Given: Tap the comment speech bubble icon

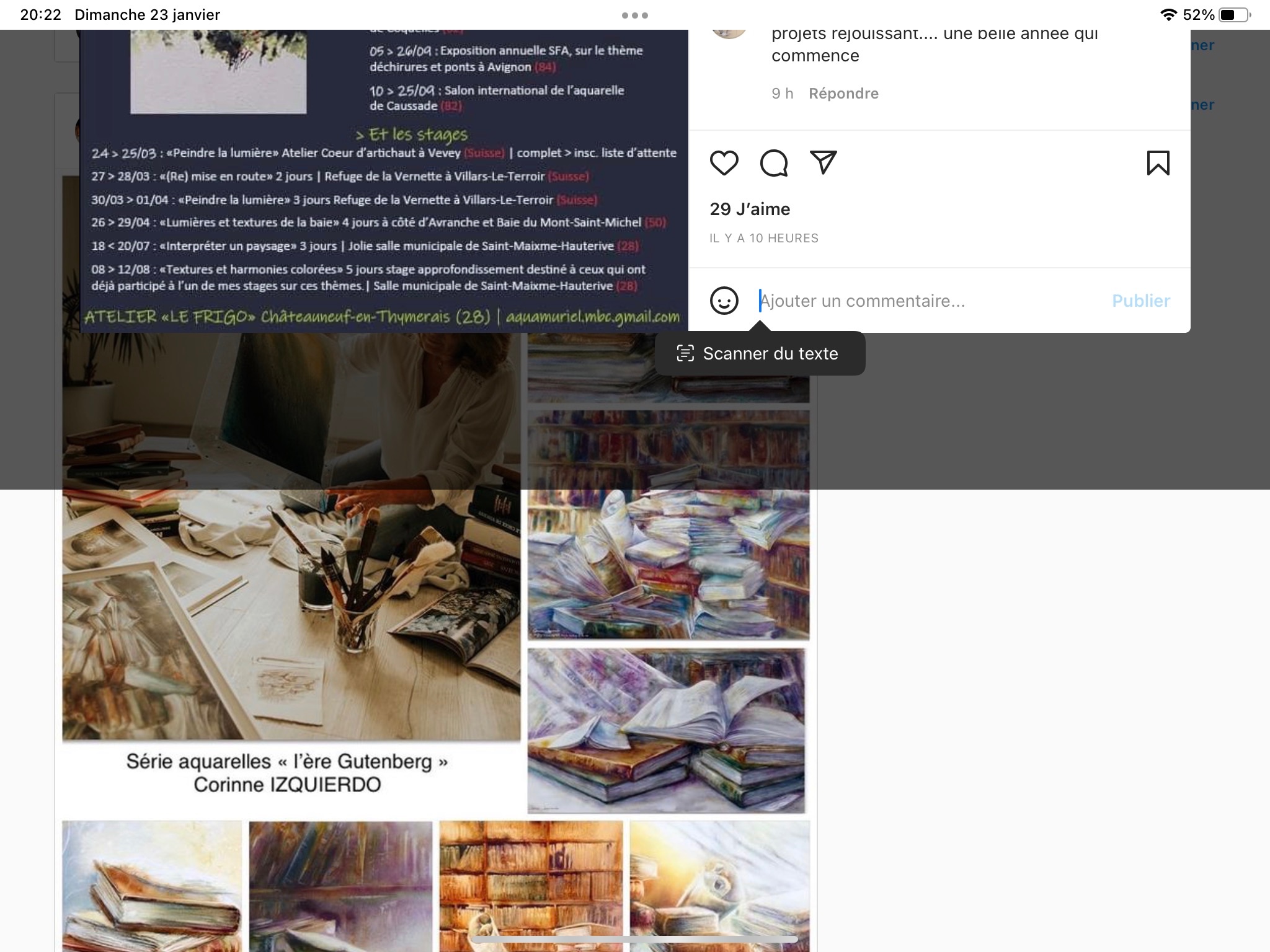Looking at the screenshot, I should click(x=774, y=163).
